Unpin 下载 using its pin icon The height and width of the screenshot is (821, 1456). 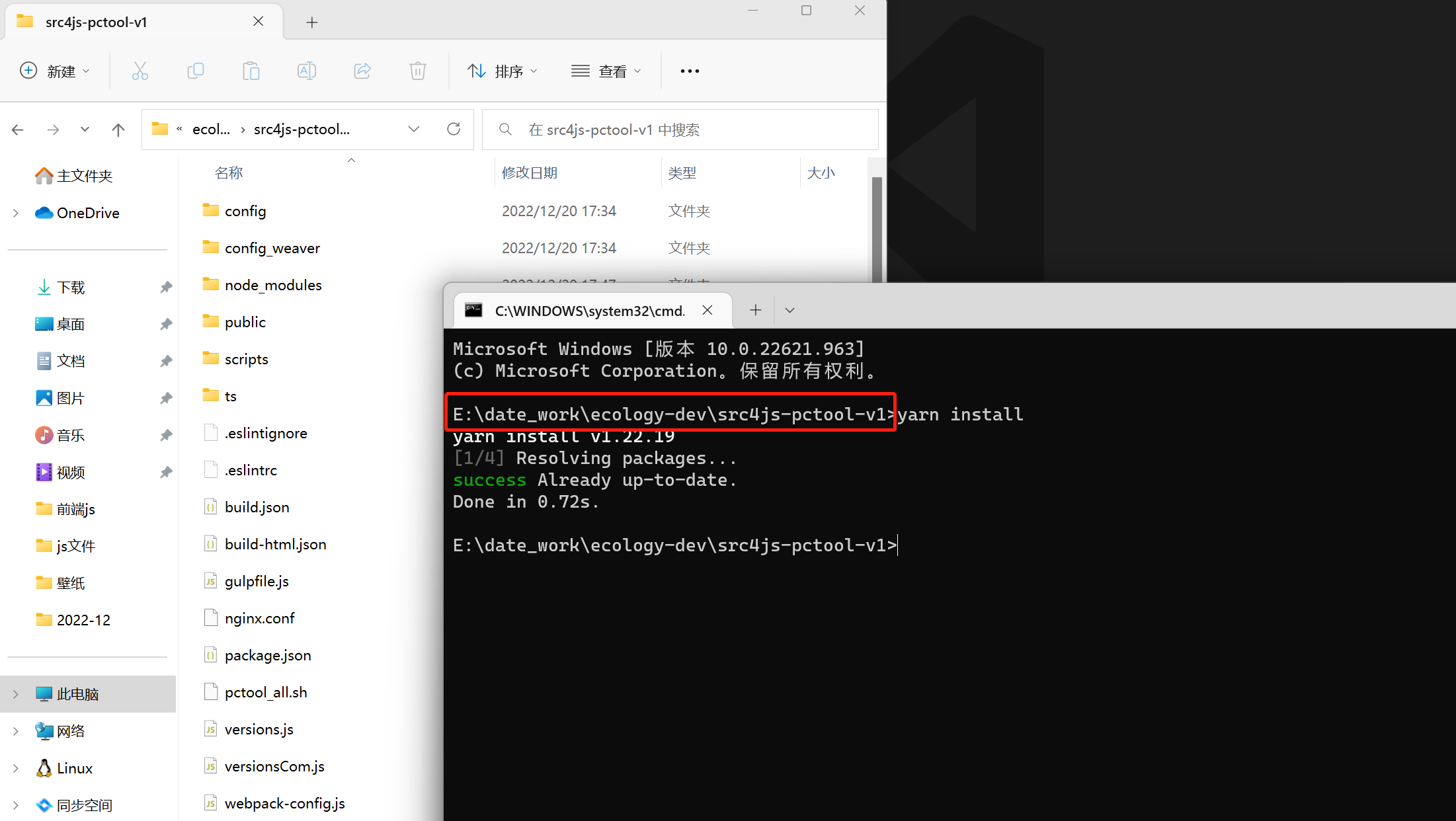click(x=166, y=288)
